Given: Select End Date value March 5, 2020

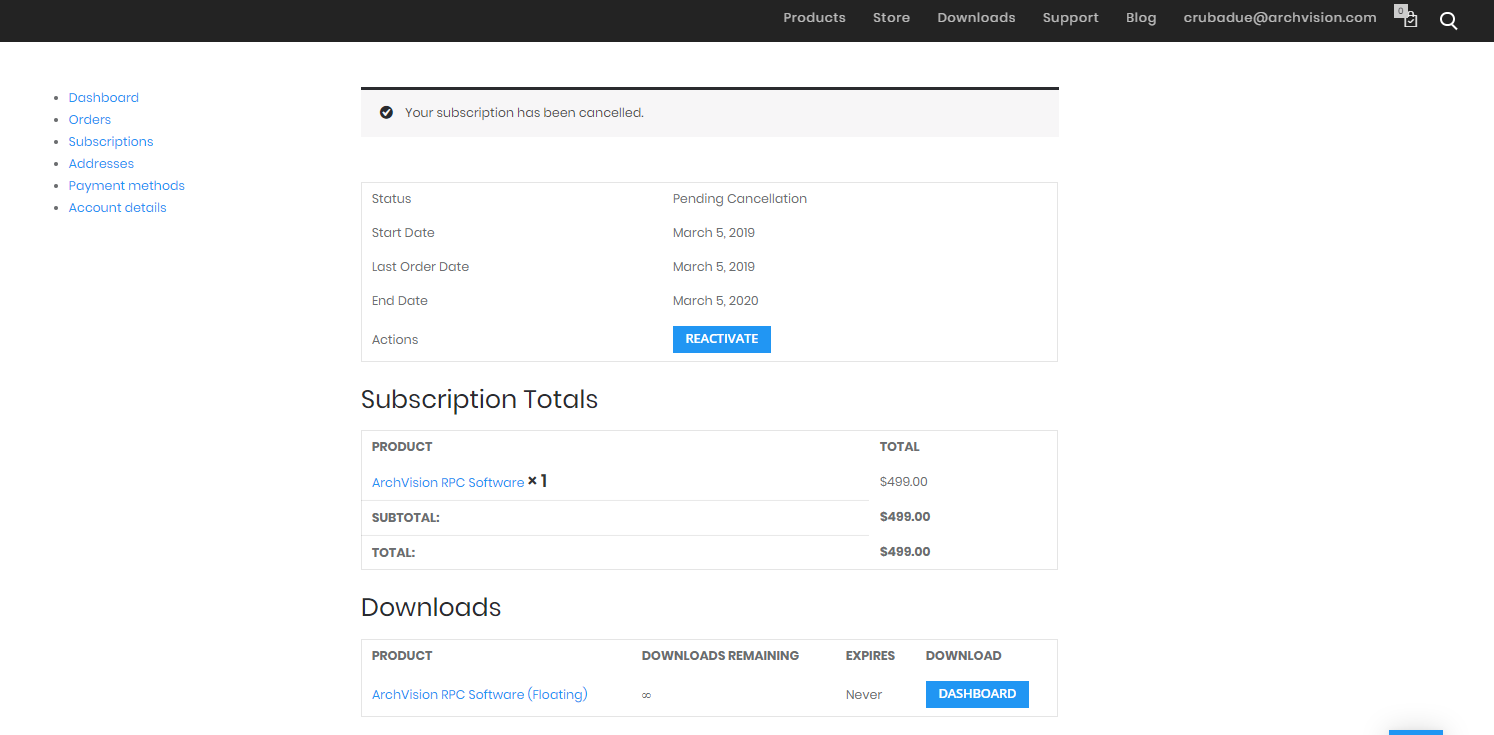Looking at the screenshot, I should click(716, 301).
